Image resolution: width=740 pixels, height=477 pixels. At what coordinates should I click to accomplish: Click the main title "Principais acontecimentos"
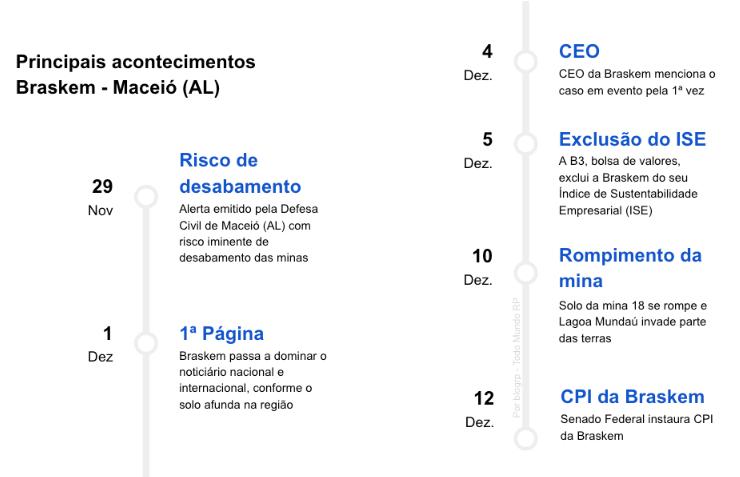tap(135, 62)
